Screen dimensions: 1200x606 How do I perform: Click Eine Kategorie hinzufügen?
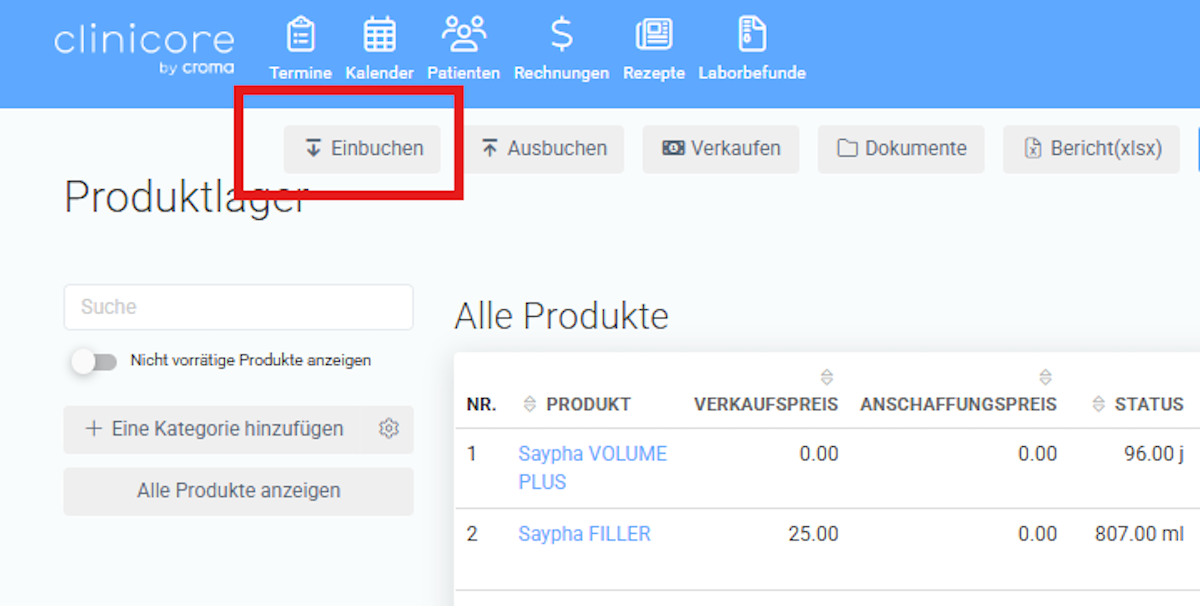click(x=215, y=429)
